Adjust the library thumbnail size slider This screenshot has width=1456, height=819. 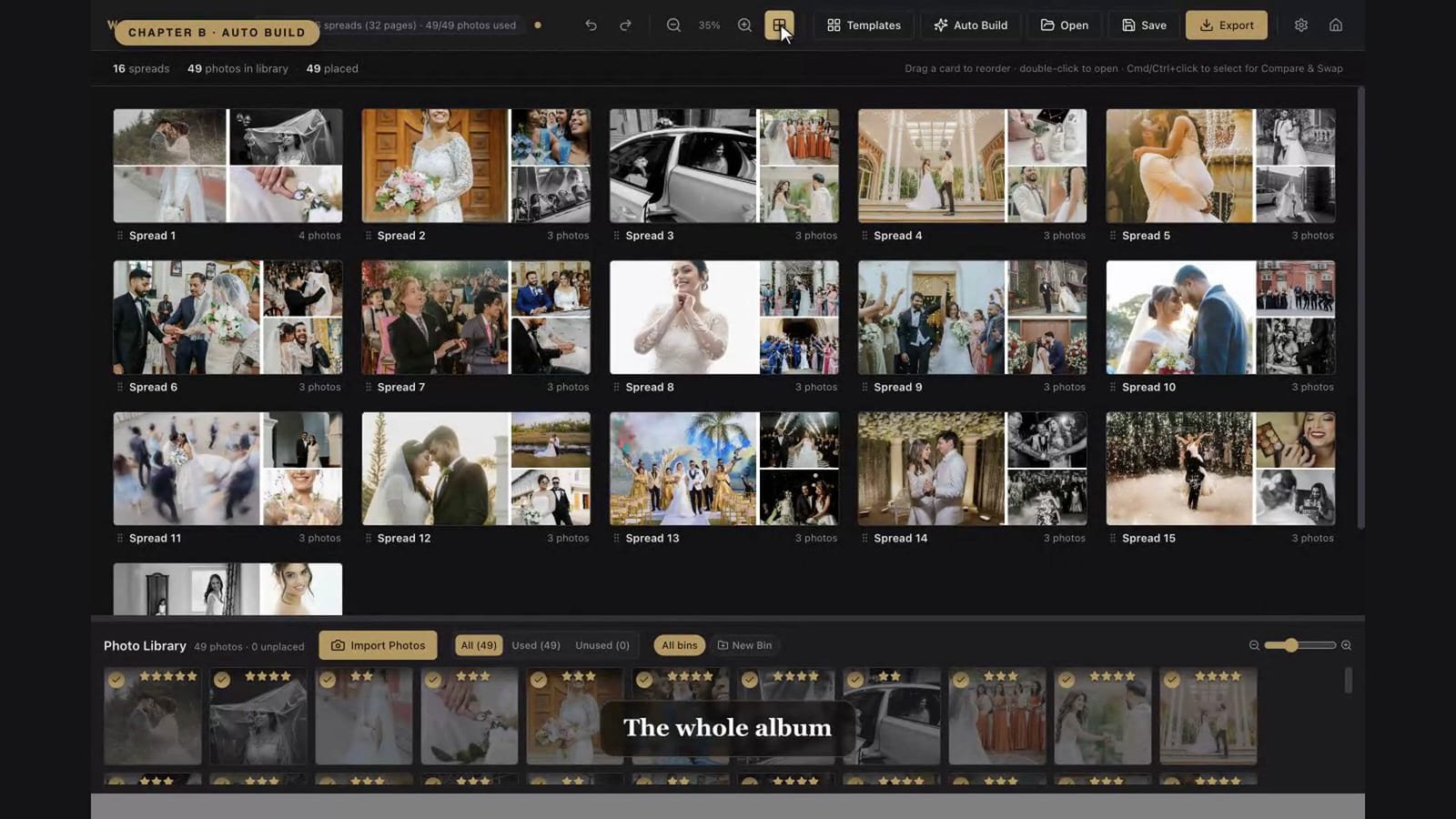pos(1299,645)
